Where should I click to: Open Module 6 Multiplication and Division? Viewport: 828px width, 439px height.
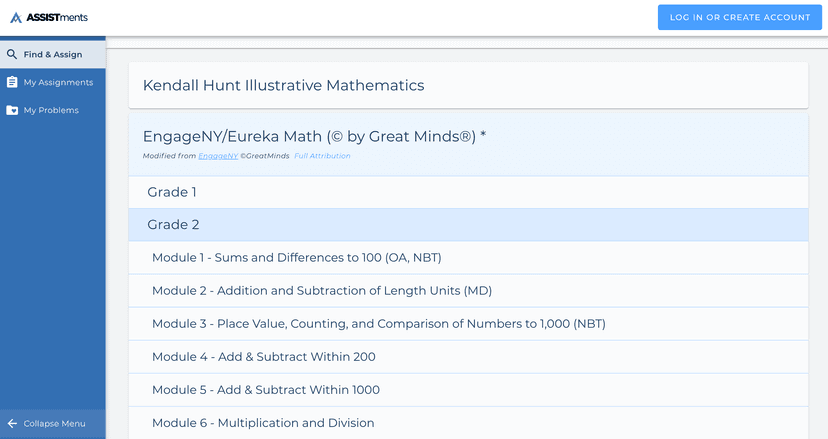coord(263,423)
